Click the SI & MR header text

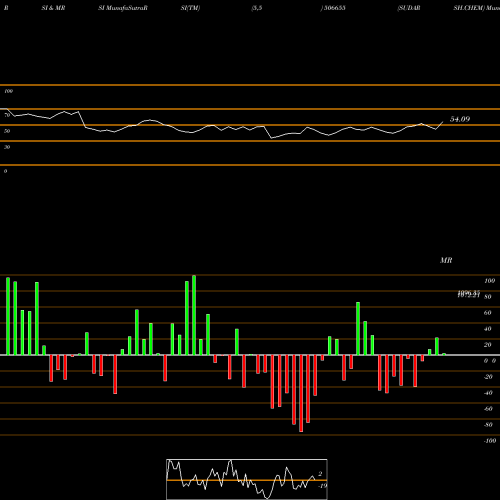pos(53,8)
